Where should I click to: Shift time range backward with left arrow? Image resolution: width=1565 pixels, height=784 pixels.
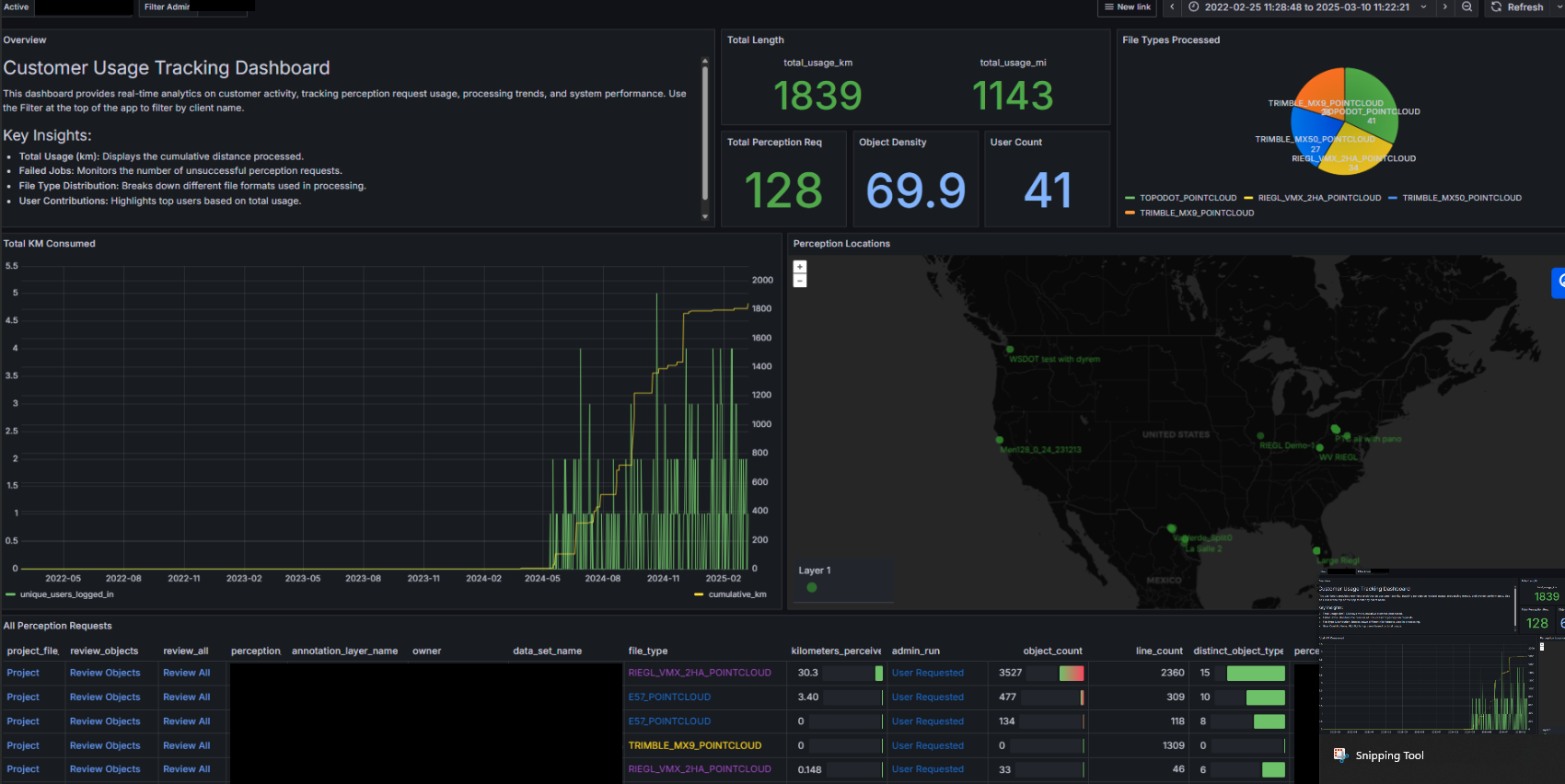tap(1172, 7)
